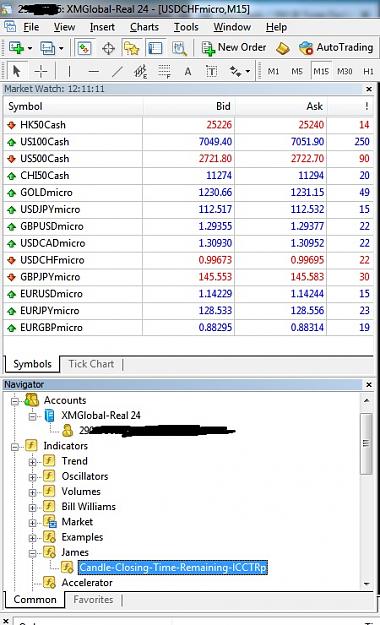Click the Bid column header
Image resolution: width=380 pixels, height=625 pixels.
coord(189,106)
